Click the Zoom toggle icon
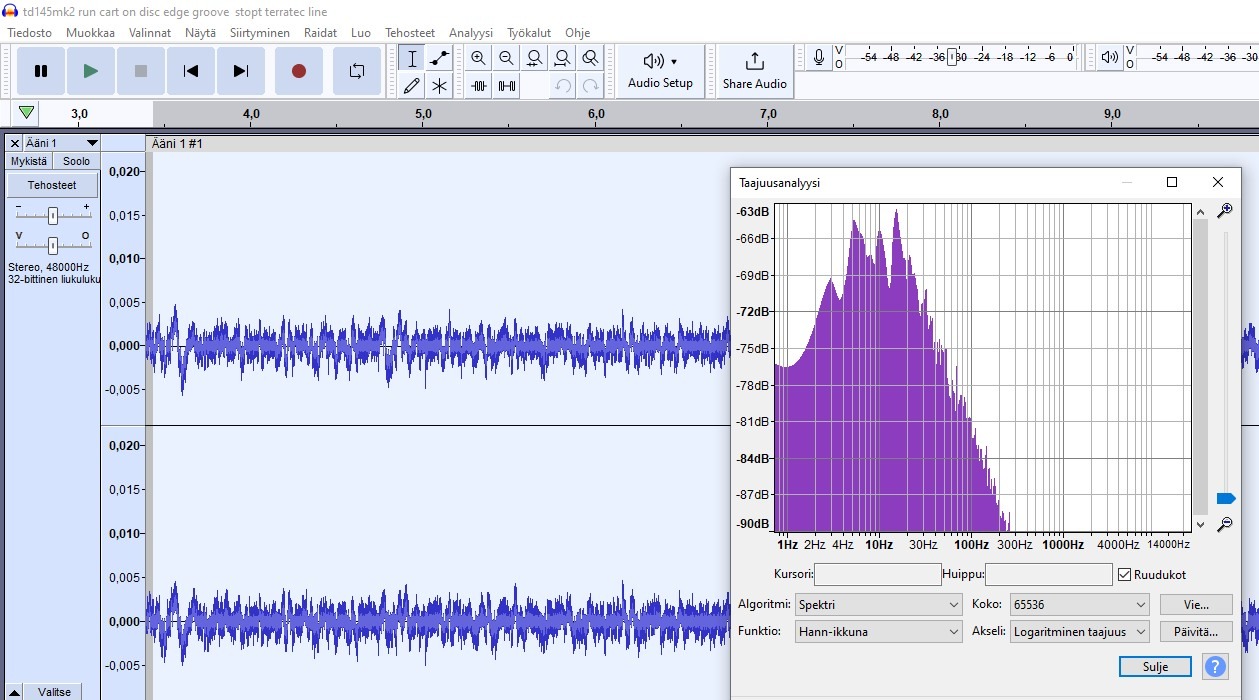Image resolution: width=1259 pixels, height=700 pixels. [x=591, y=58]
